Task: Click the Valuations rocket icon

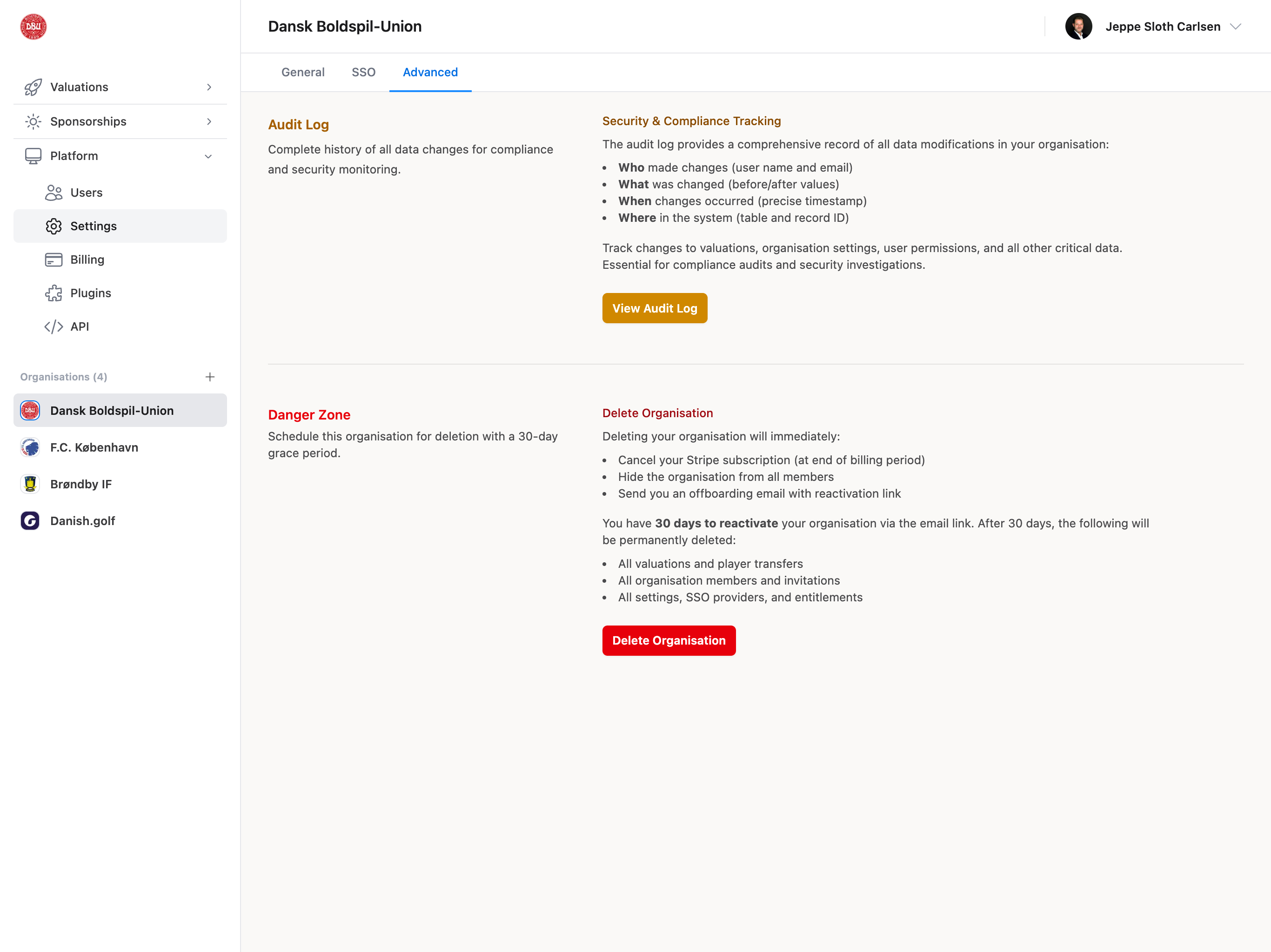Action: pyautogui.click(x=33, y=87)
